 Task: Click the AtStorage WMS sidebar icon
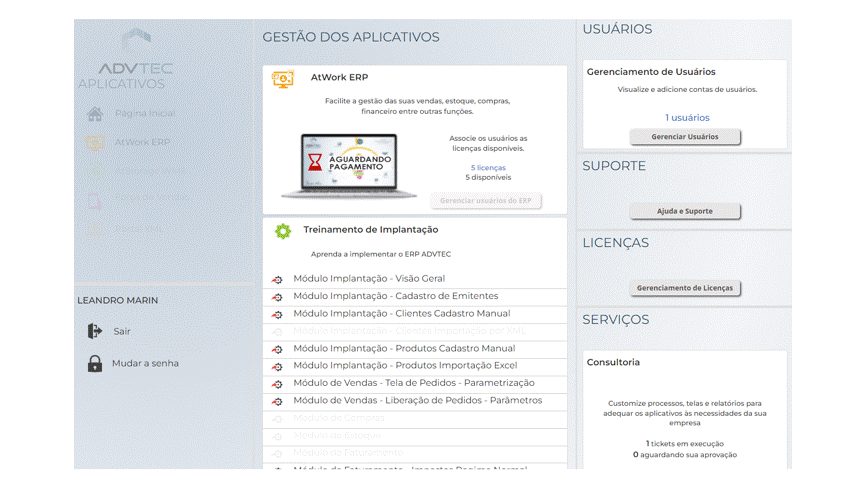(95, 171)
